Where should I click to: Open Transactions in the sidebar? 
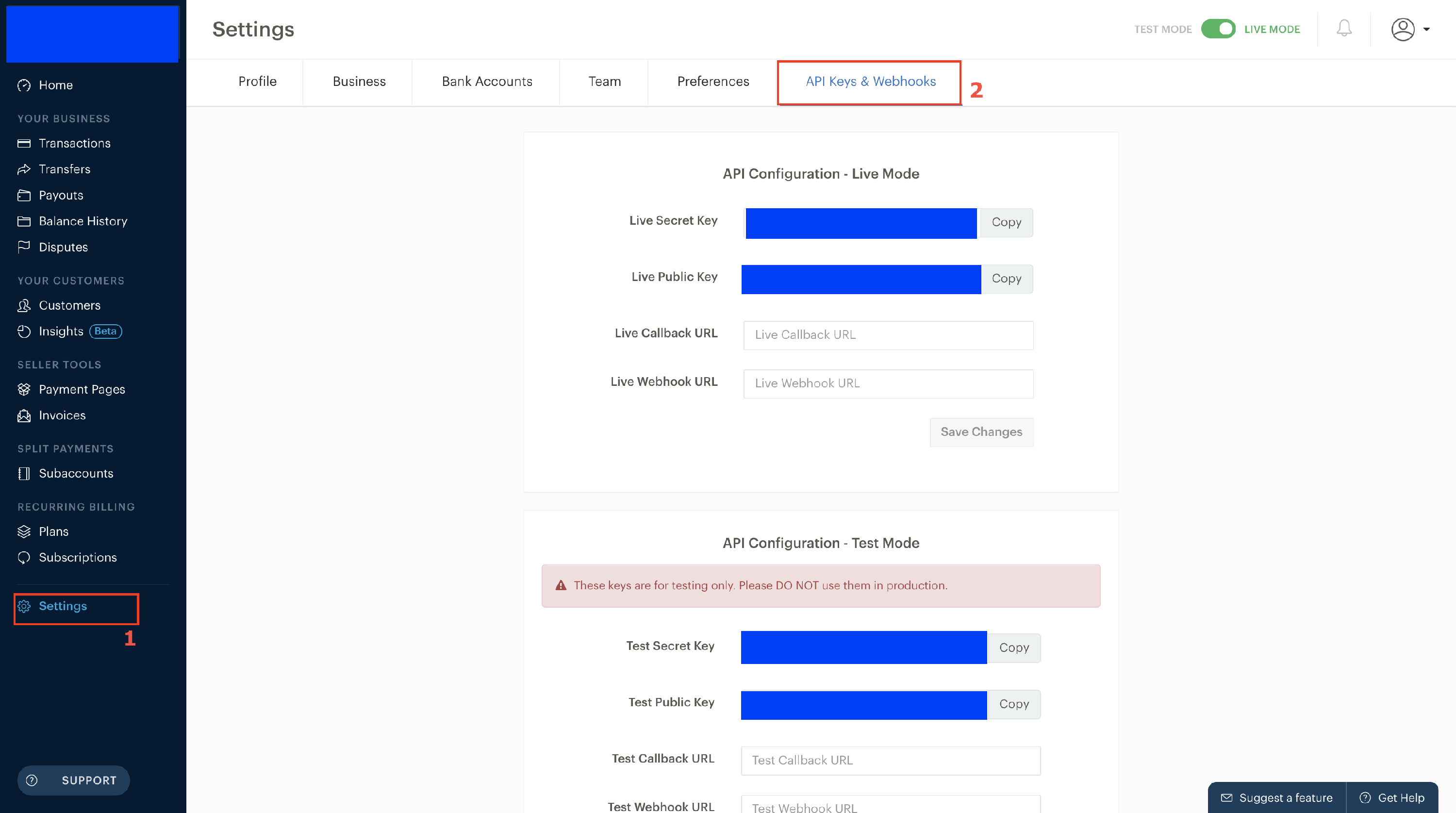(x=75, y=144)
